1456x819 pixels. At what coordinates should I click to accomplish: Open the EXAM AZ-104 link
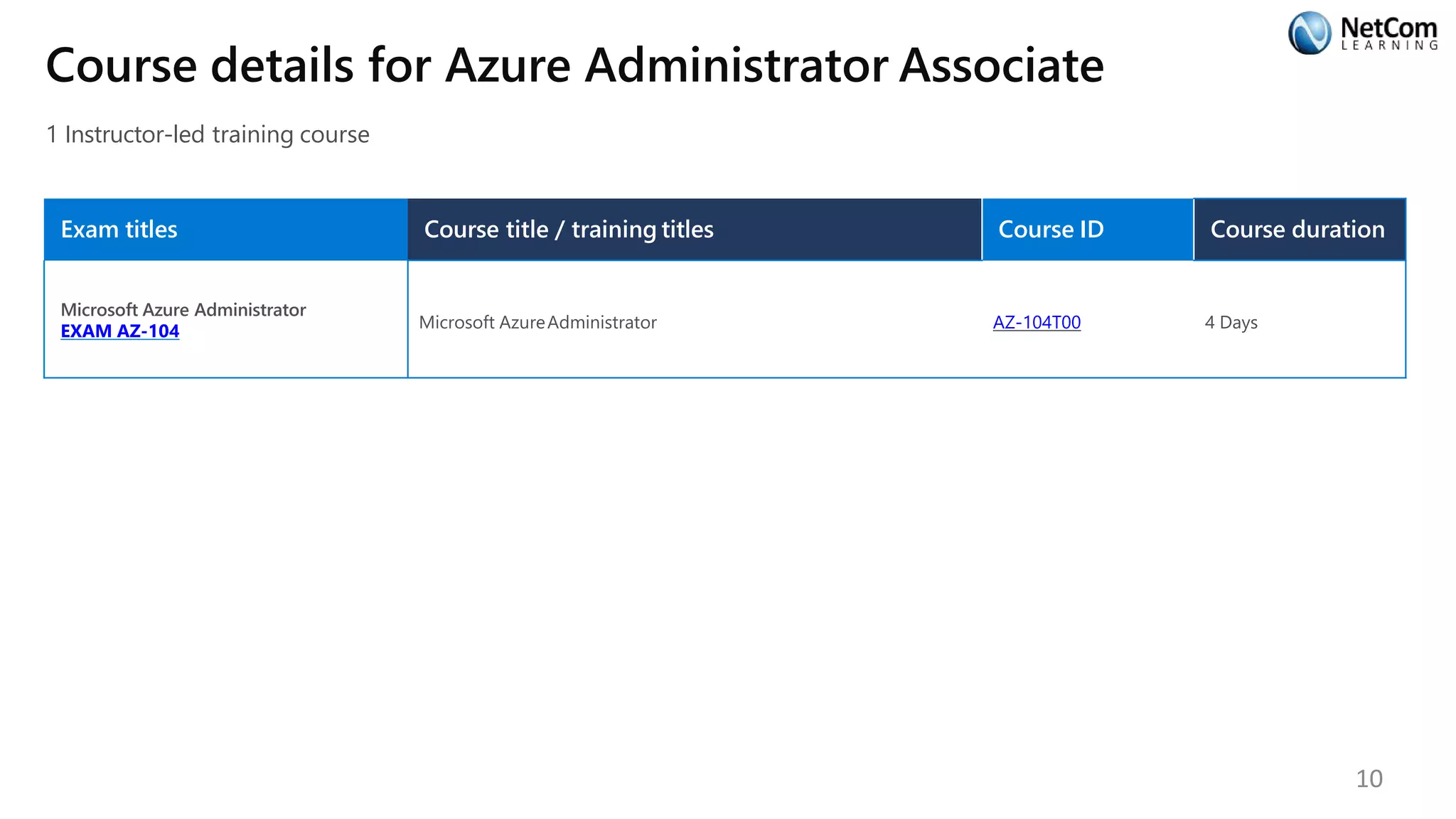point(119,331)
